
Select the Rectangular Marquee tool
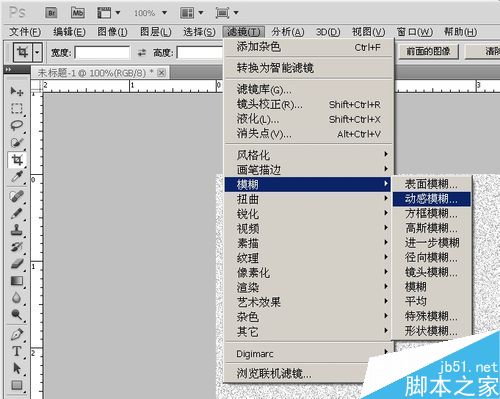pyautogui.click(x=17, y=108)
